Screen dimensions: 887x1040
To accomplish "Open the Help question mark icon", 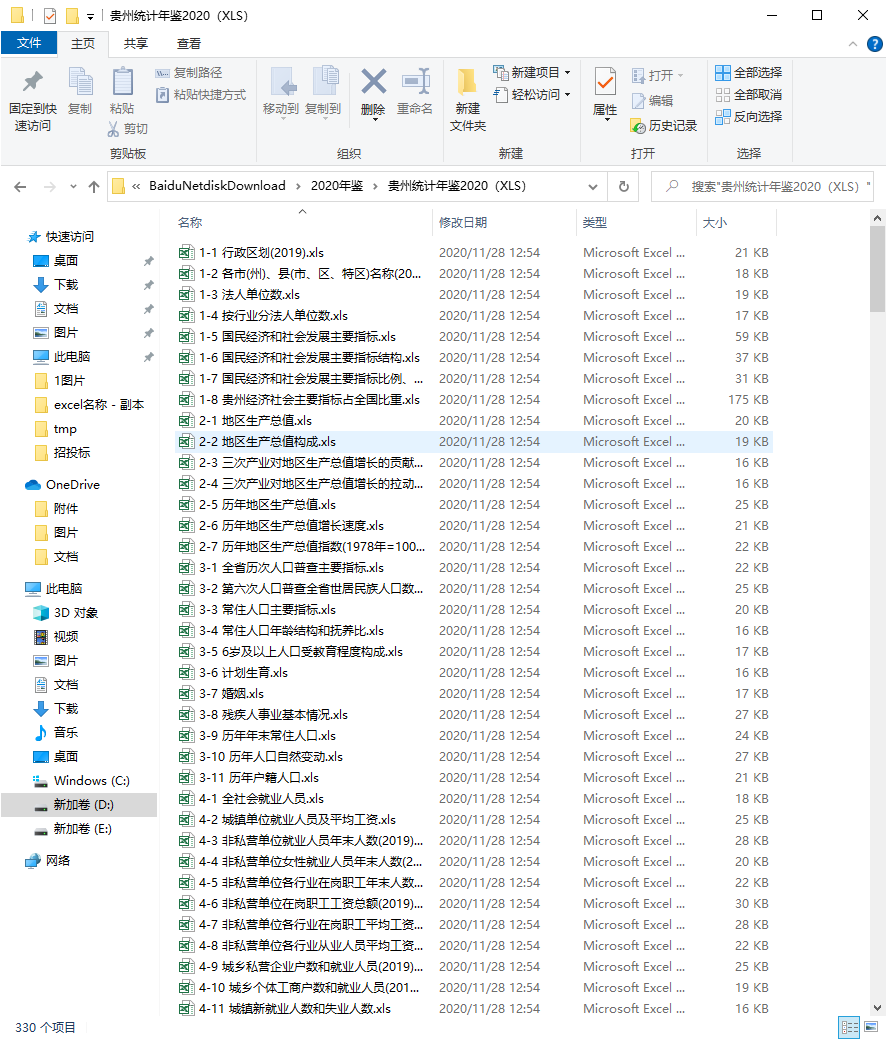I will click(875, 44).
